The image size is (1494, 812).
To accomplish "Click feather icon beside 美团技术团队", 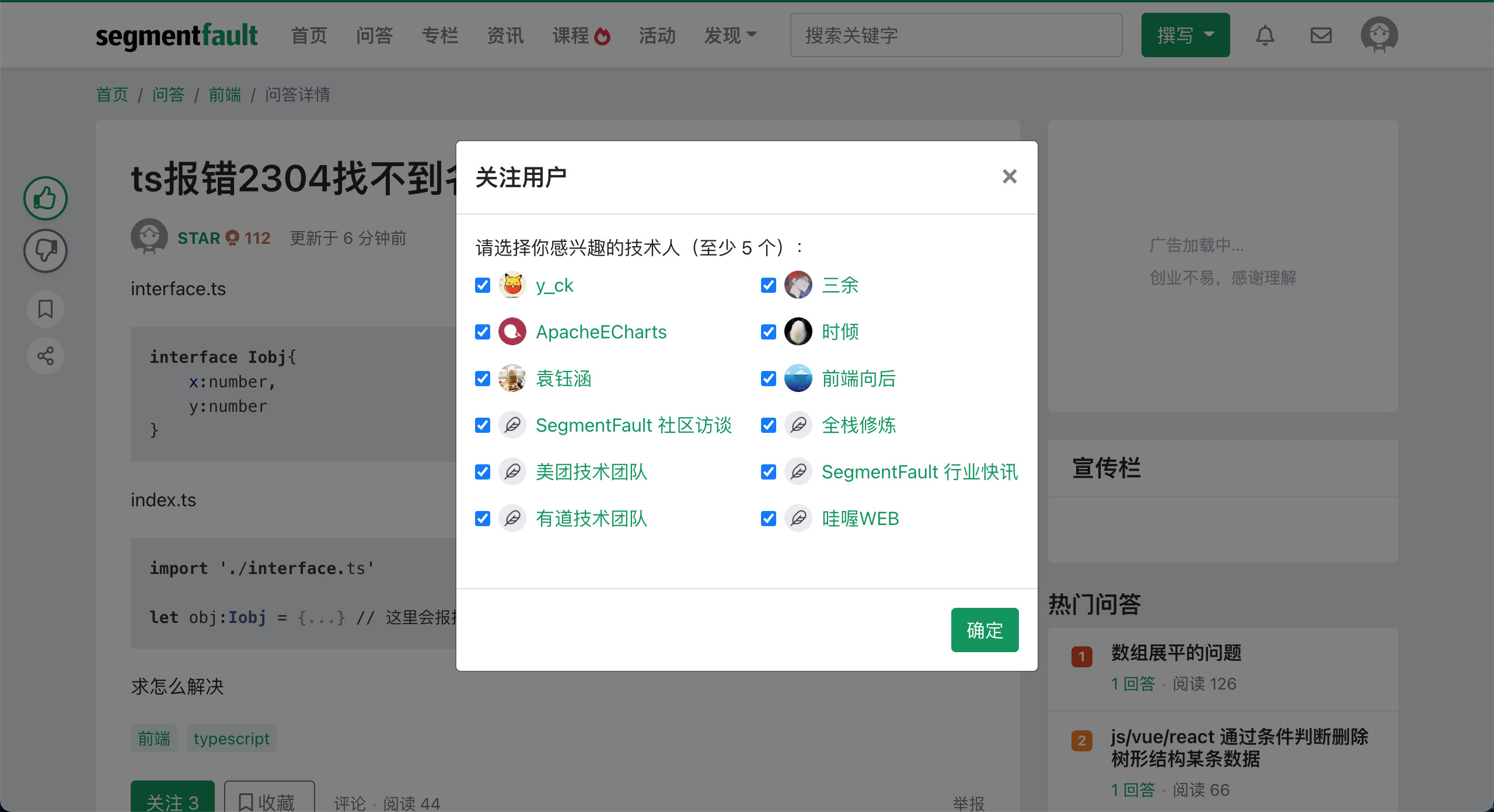I will click(512, 471).
